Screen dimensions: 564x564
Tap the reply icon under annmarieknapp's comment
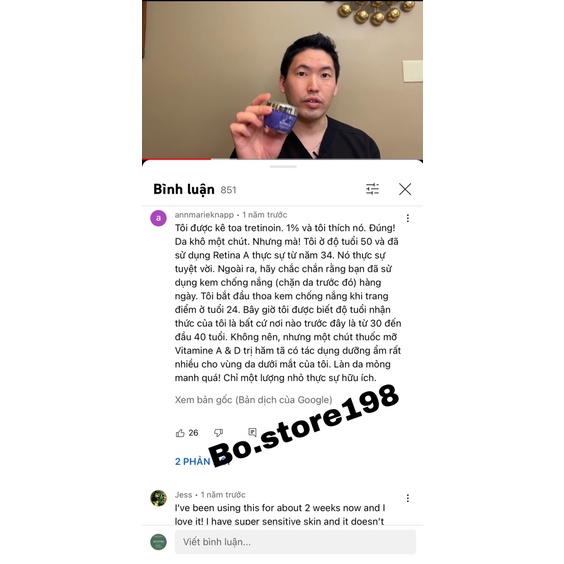click(253, 432)
